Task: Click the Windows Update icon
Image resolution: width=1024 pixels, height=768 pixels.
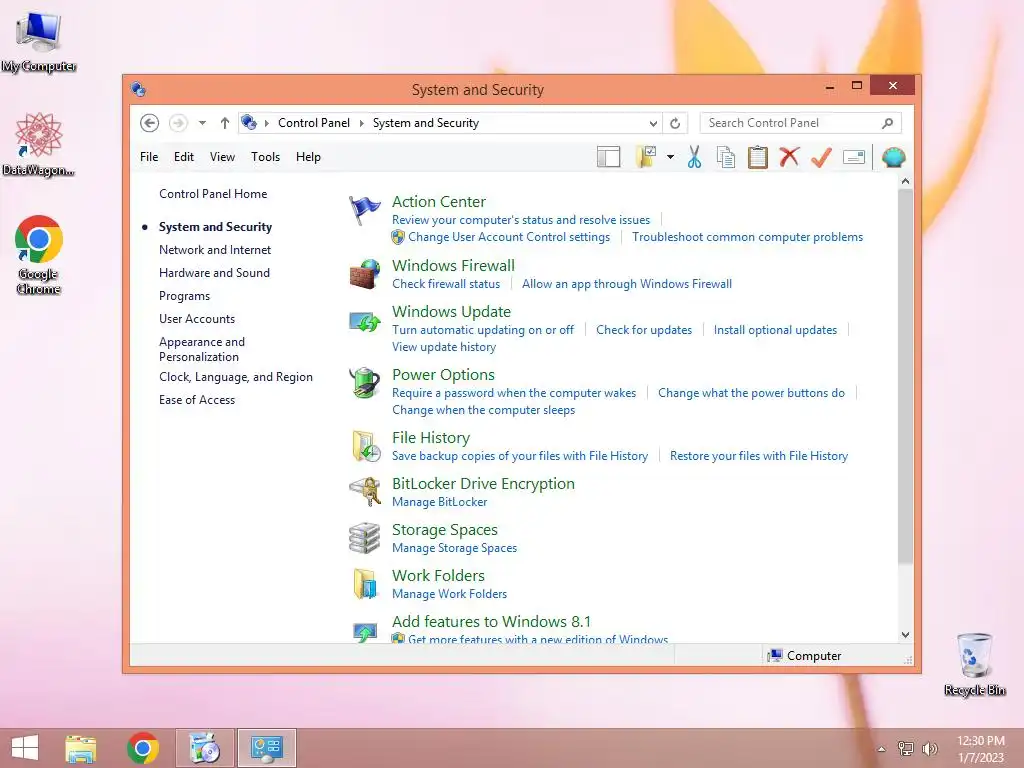Action: pyautogui.click(x=364, y=321)
